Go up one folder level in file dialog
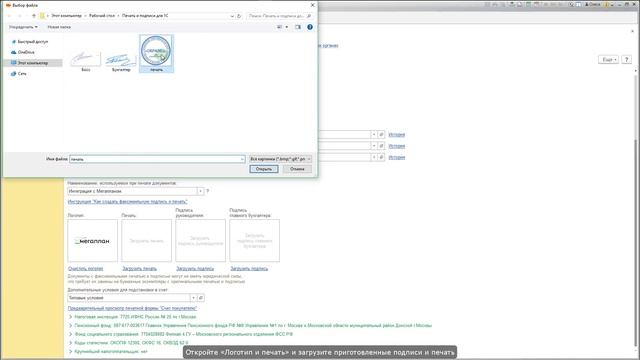 (34, 16)
